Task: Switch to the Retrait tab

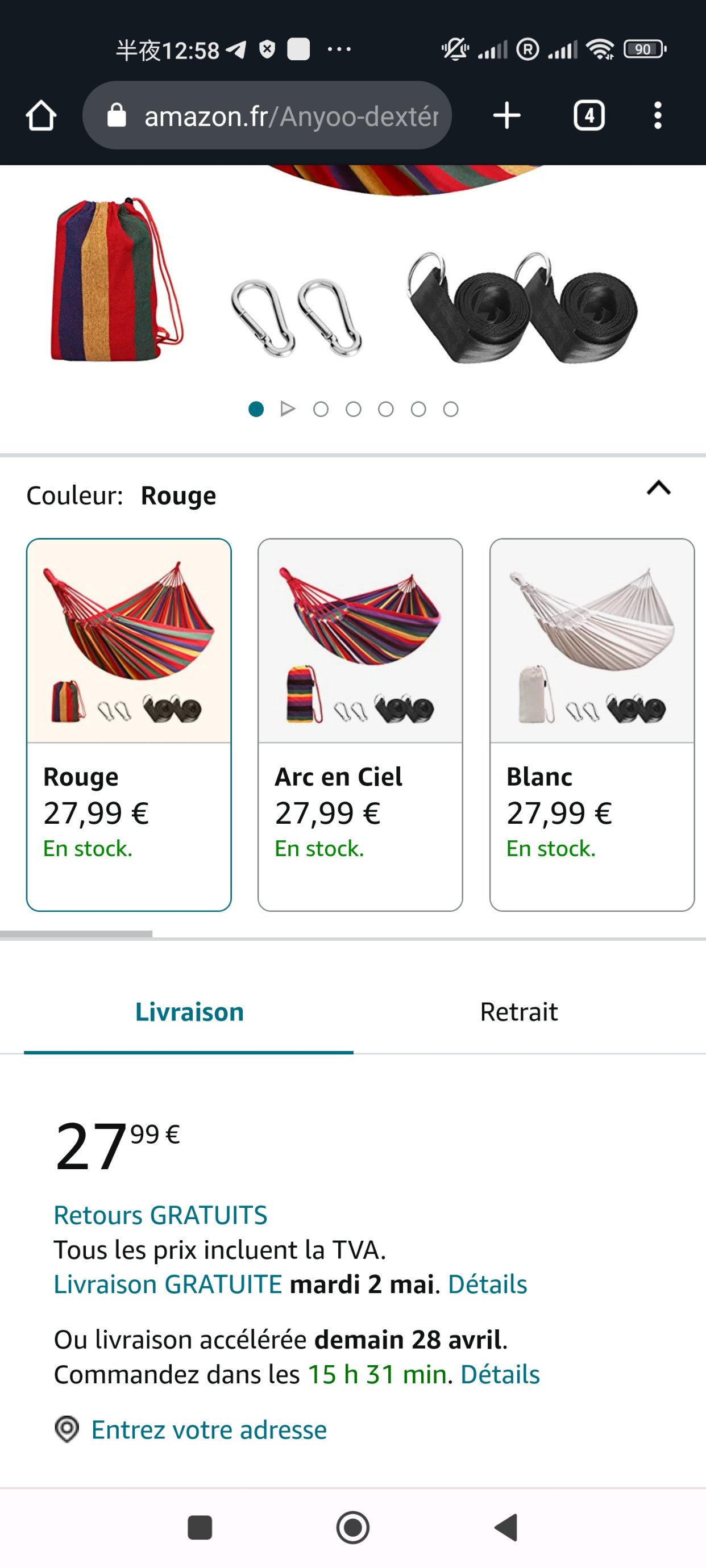Action: [519, 1012]
